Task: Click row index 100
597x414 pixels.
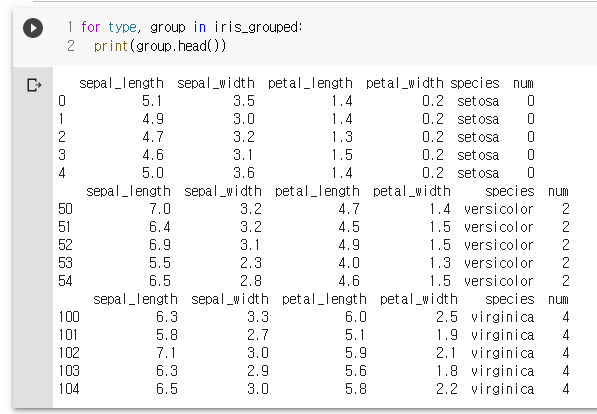Action: pyautogui.click(x=69, y=316)
